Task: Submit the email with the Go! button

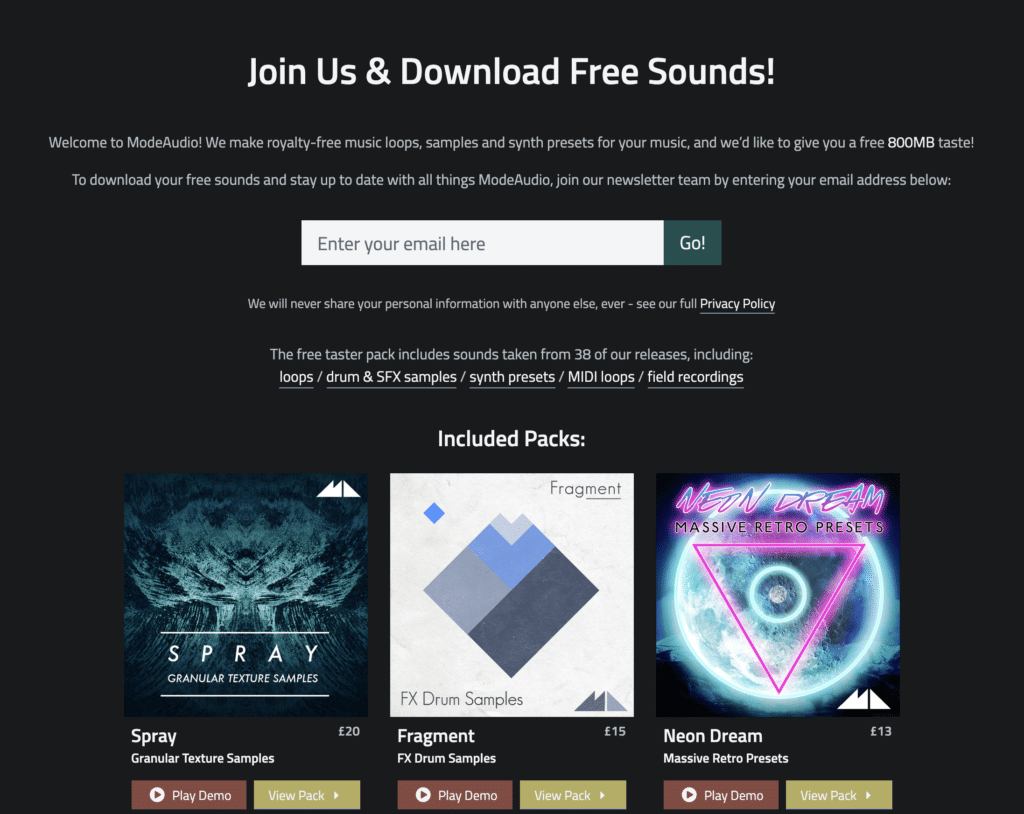Action: point(692,243)
